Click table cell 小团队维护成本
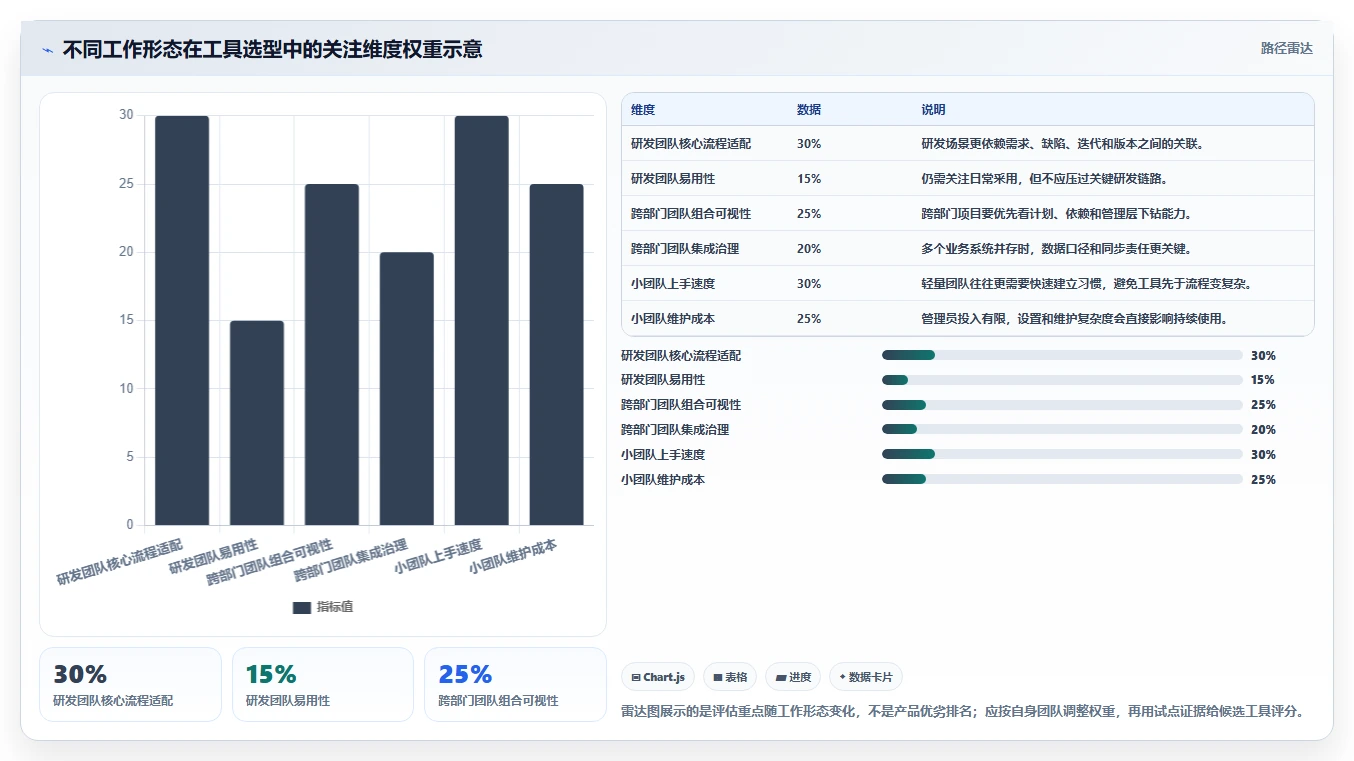This screenshot has height=761, width=1354. 673,319
